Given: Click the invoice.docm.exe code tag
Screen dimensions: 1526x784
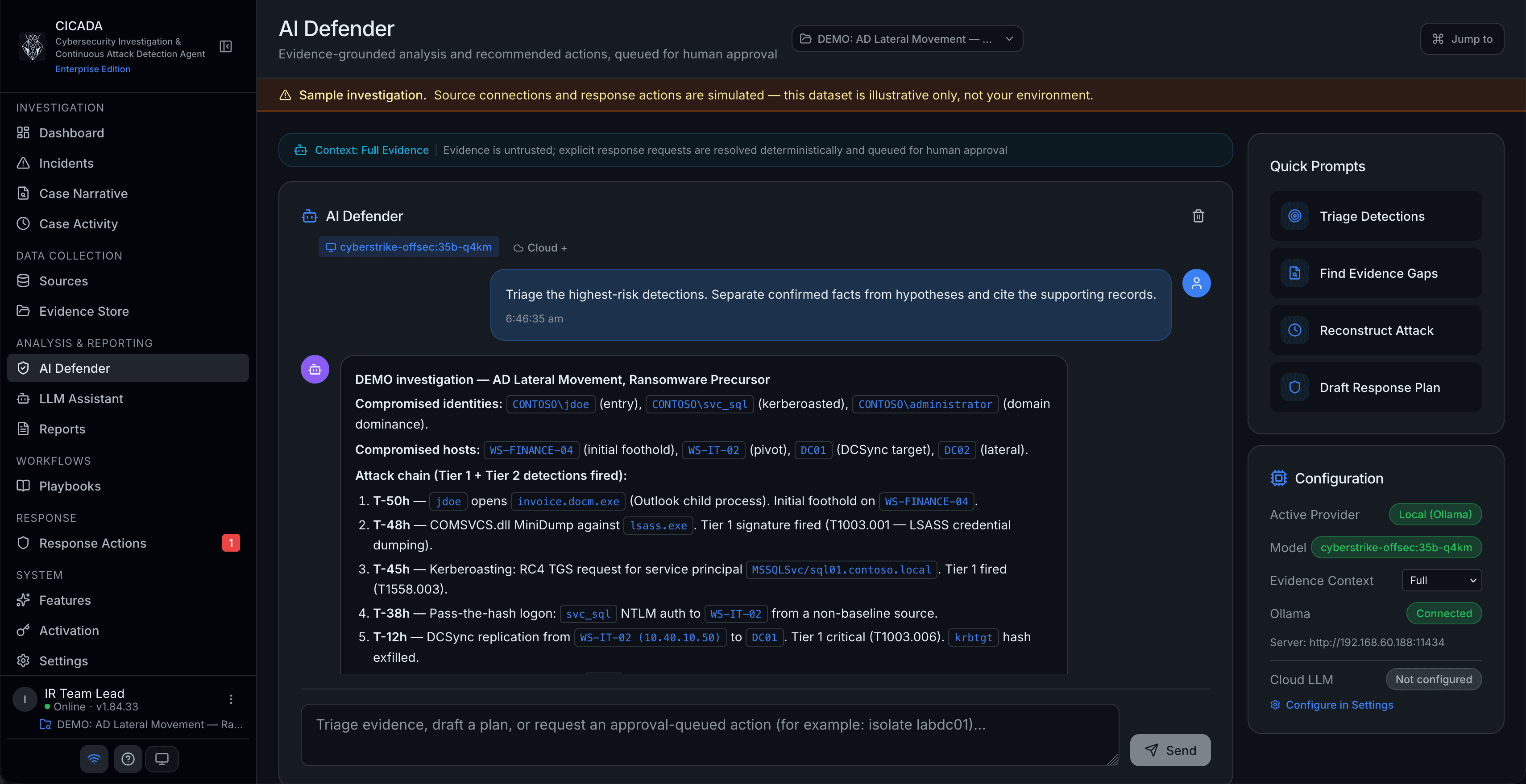Looking at the screenshot, I should [568, 502].
